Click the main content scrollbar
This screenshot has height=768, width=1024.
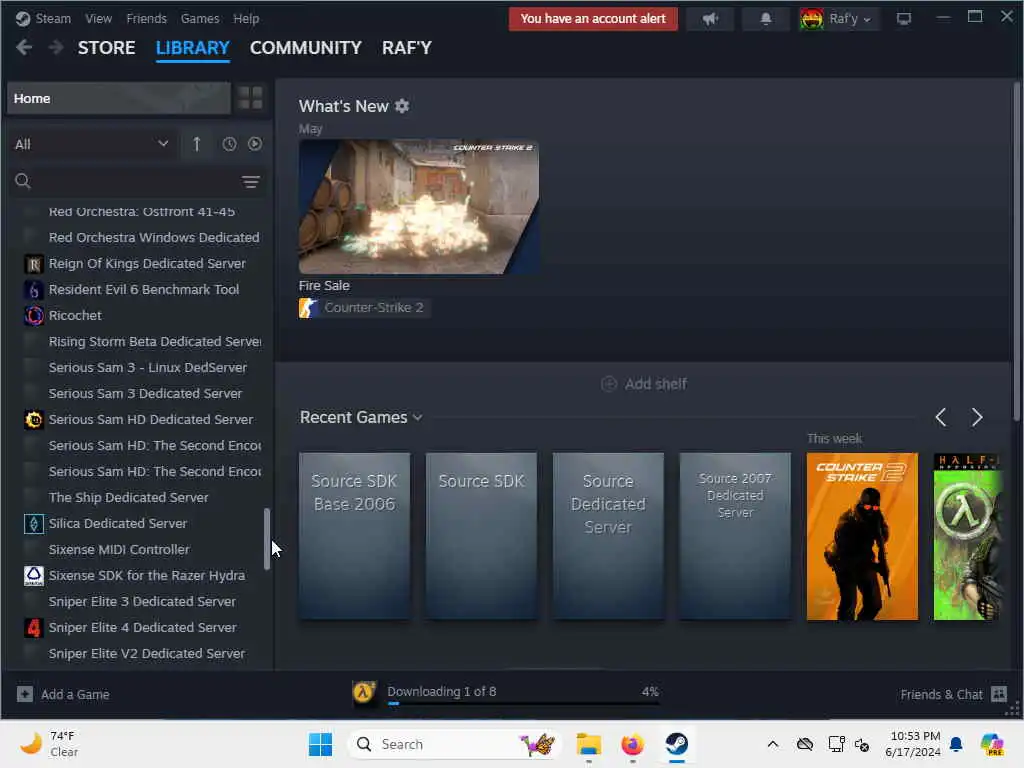point(1017,251)
